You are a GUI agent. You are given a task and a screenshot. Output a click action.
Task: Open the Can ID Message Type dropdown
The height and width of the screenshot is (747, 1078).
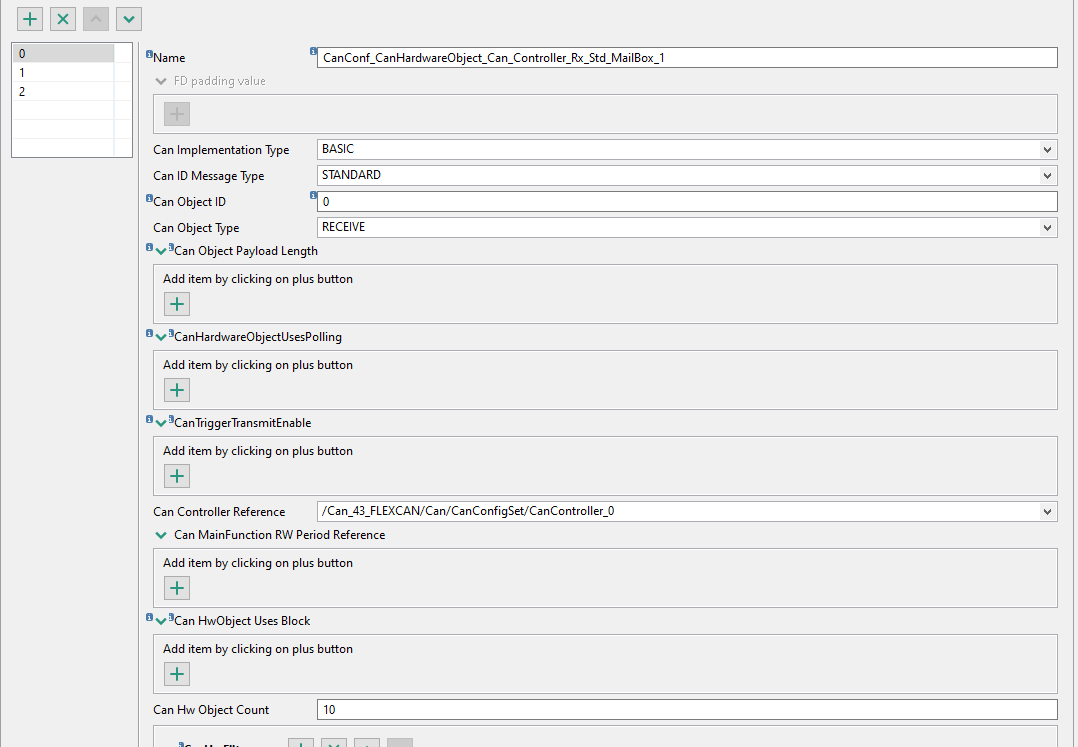tap(1047, 176)
